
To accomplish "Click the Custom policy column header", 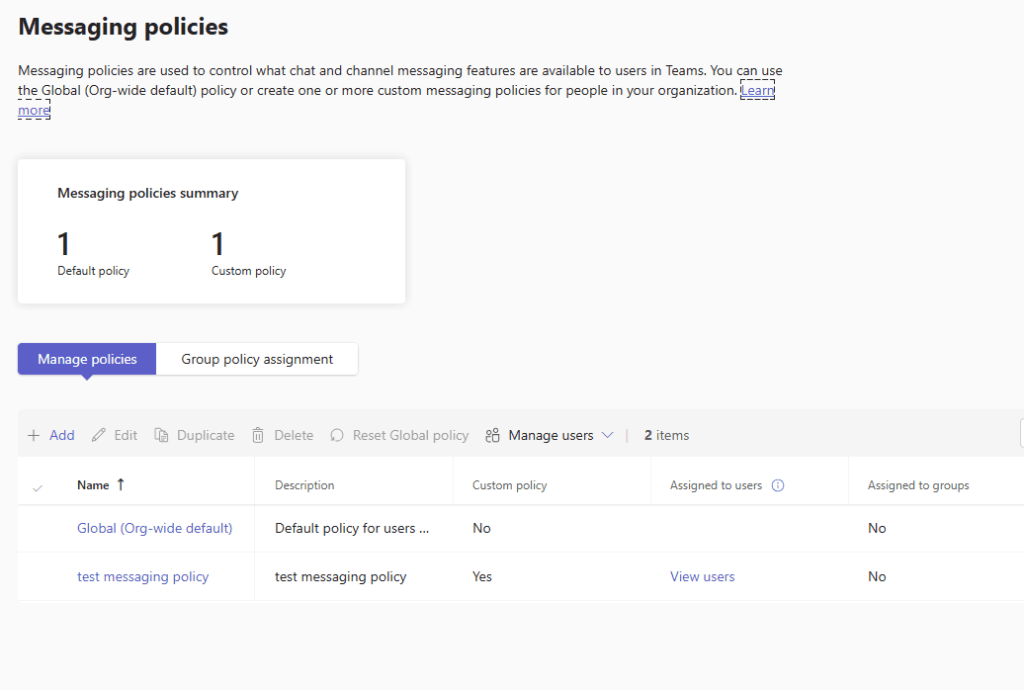I will [509, 486].
